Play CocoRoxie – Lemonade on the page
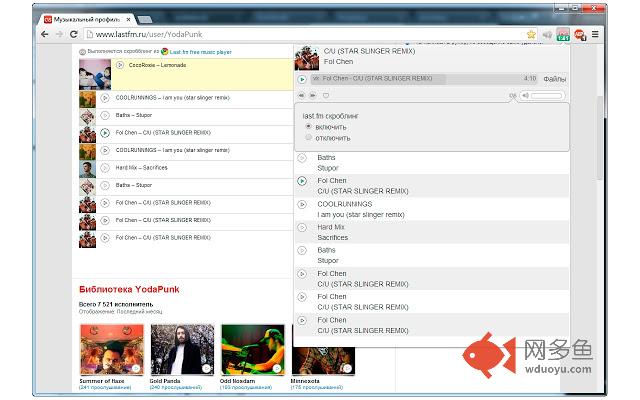 [120, 65]
